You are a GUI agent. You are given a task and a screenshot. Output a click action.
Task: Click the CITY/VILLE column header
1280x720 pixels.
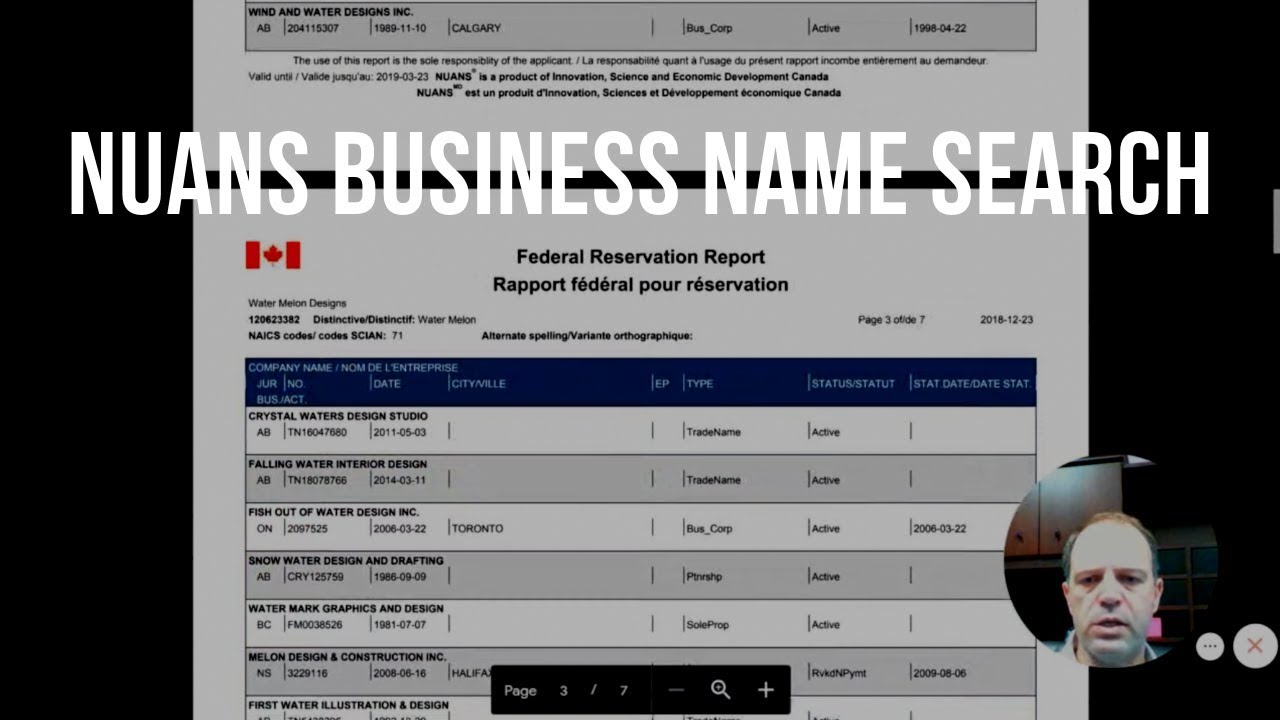point(479,384)
